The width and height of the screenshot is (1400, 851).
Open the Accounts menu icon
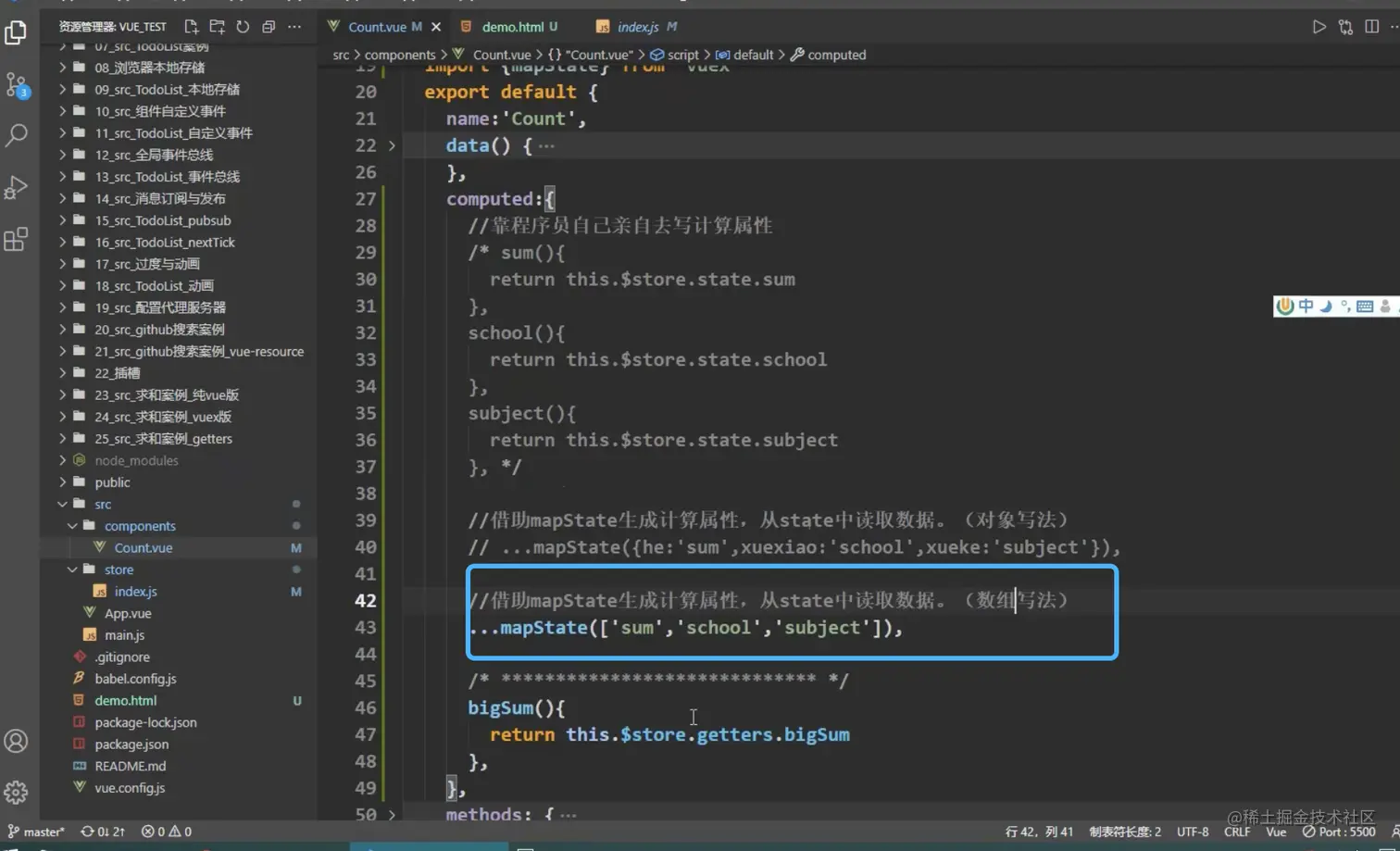[x=16, y=741]
